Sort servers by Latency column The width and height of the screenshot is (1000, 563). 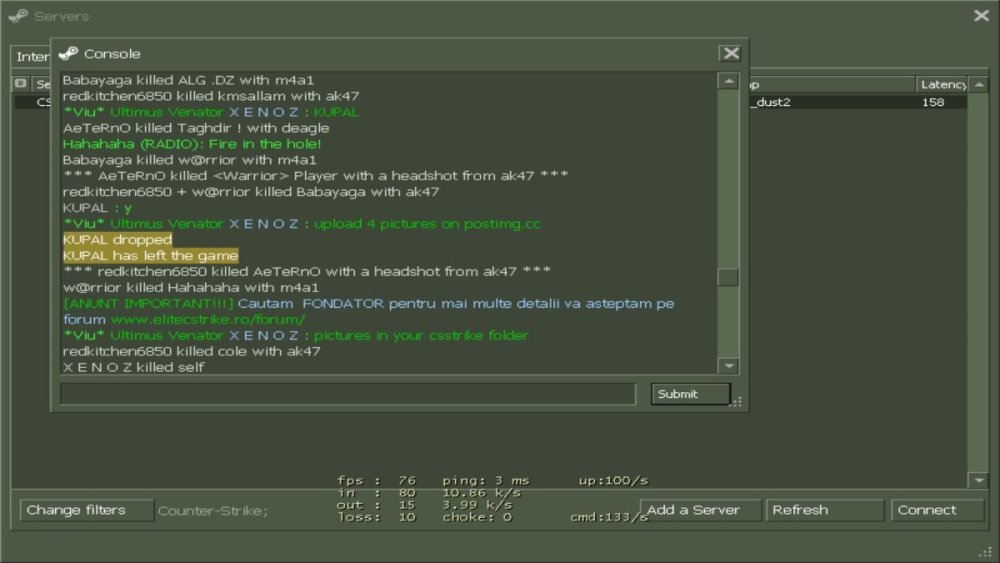[x=943, y=84]
